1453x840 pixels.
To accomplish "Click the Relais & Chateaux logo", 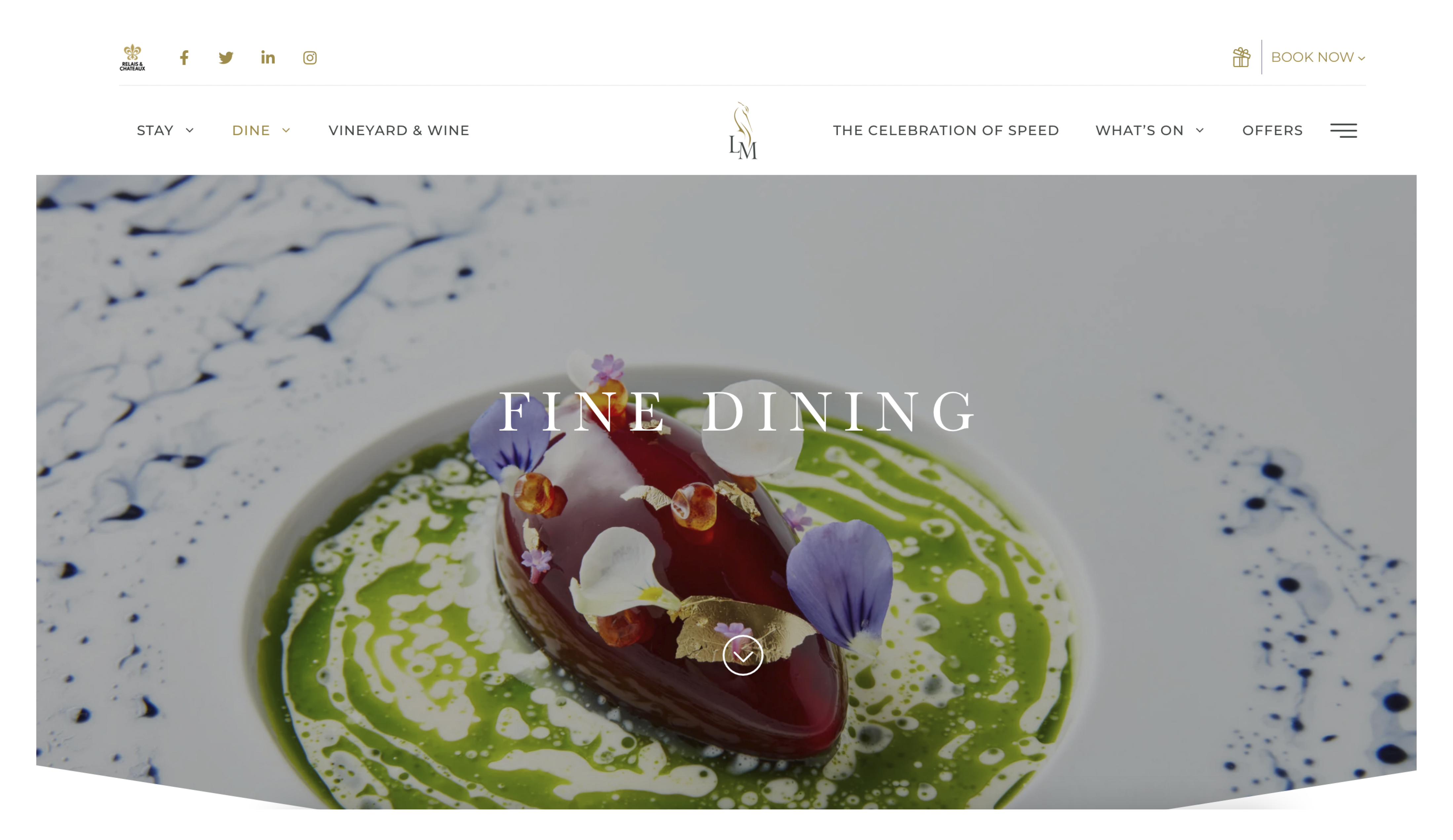I will coord(133,57).
